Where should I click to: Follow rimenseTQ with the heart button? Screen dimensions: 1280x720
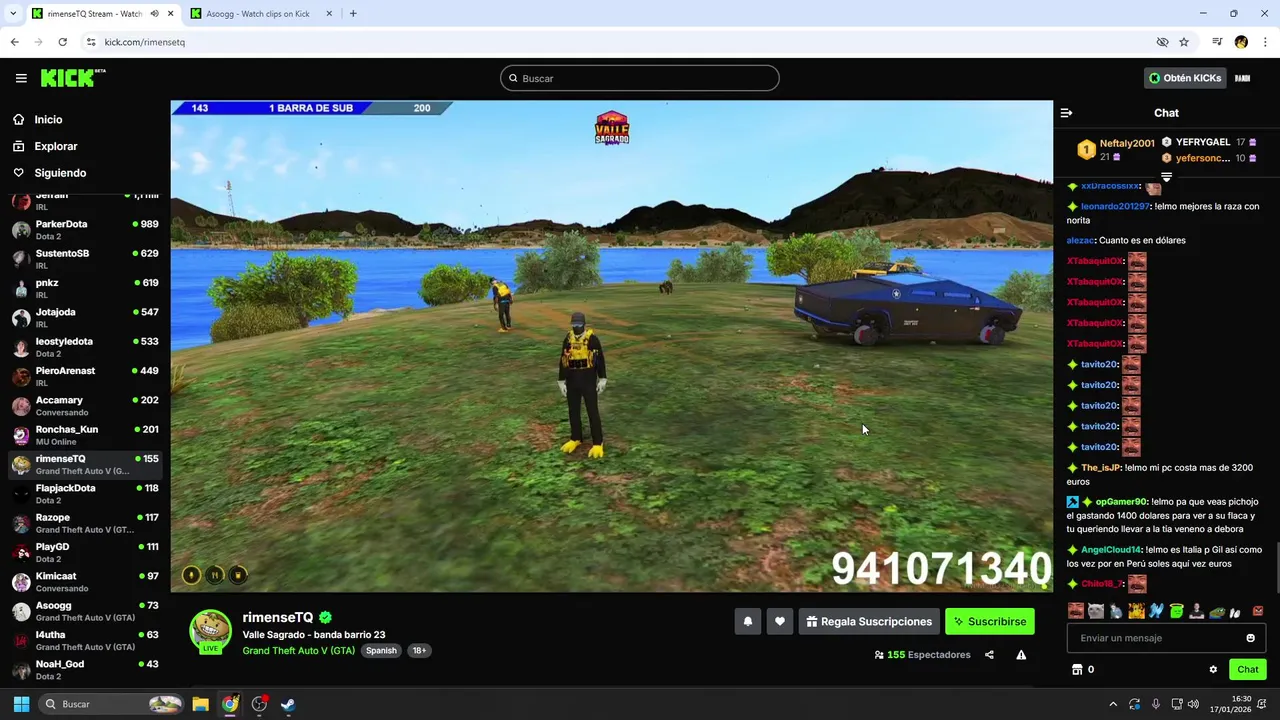click(x=780, y=622)
